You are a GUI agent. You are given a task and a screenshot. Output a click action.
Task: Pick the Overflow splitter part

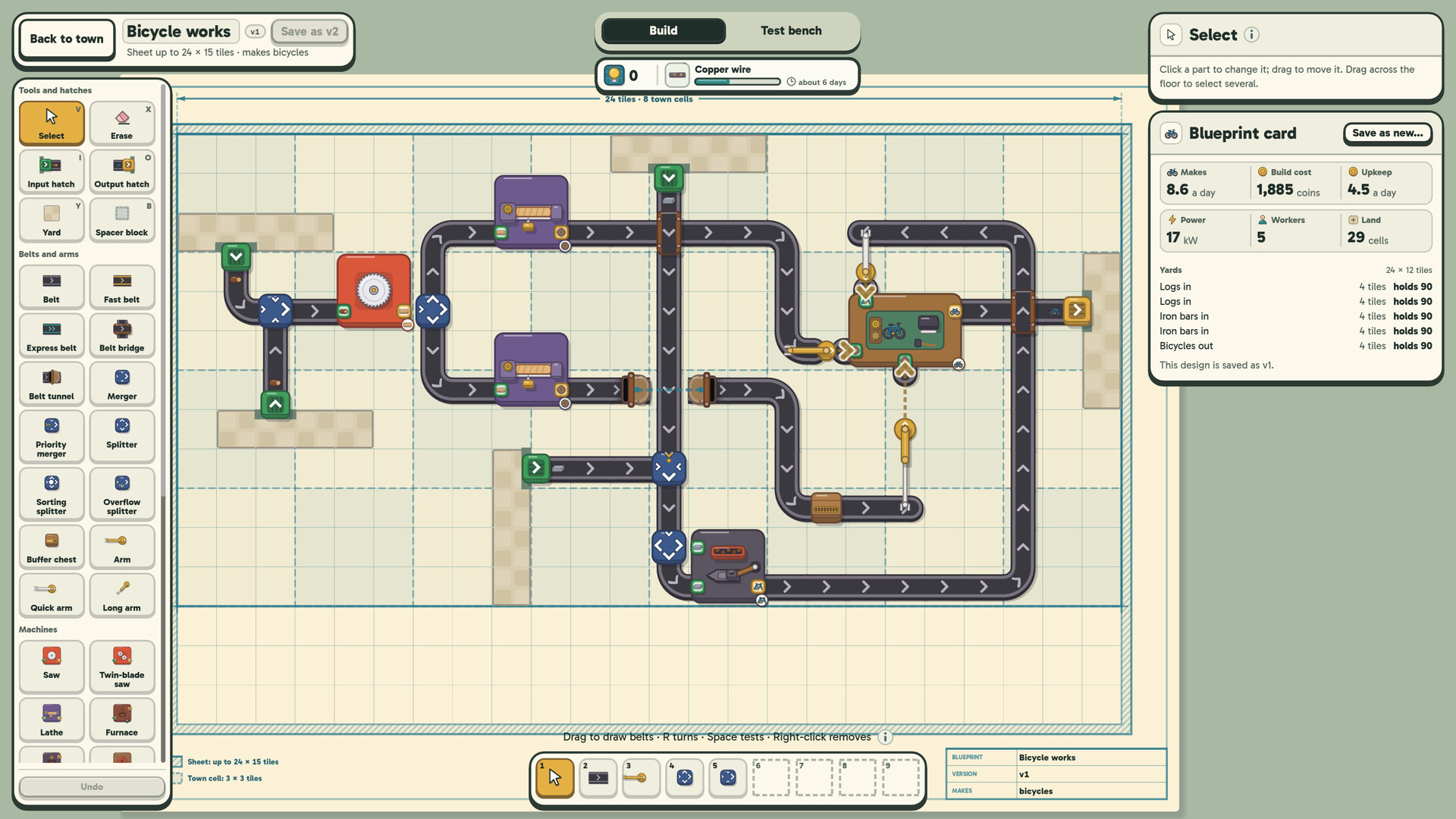tap(121, 494)
